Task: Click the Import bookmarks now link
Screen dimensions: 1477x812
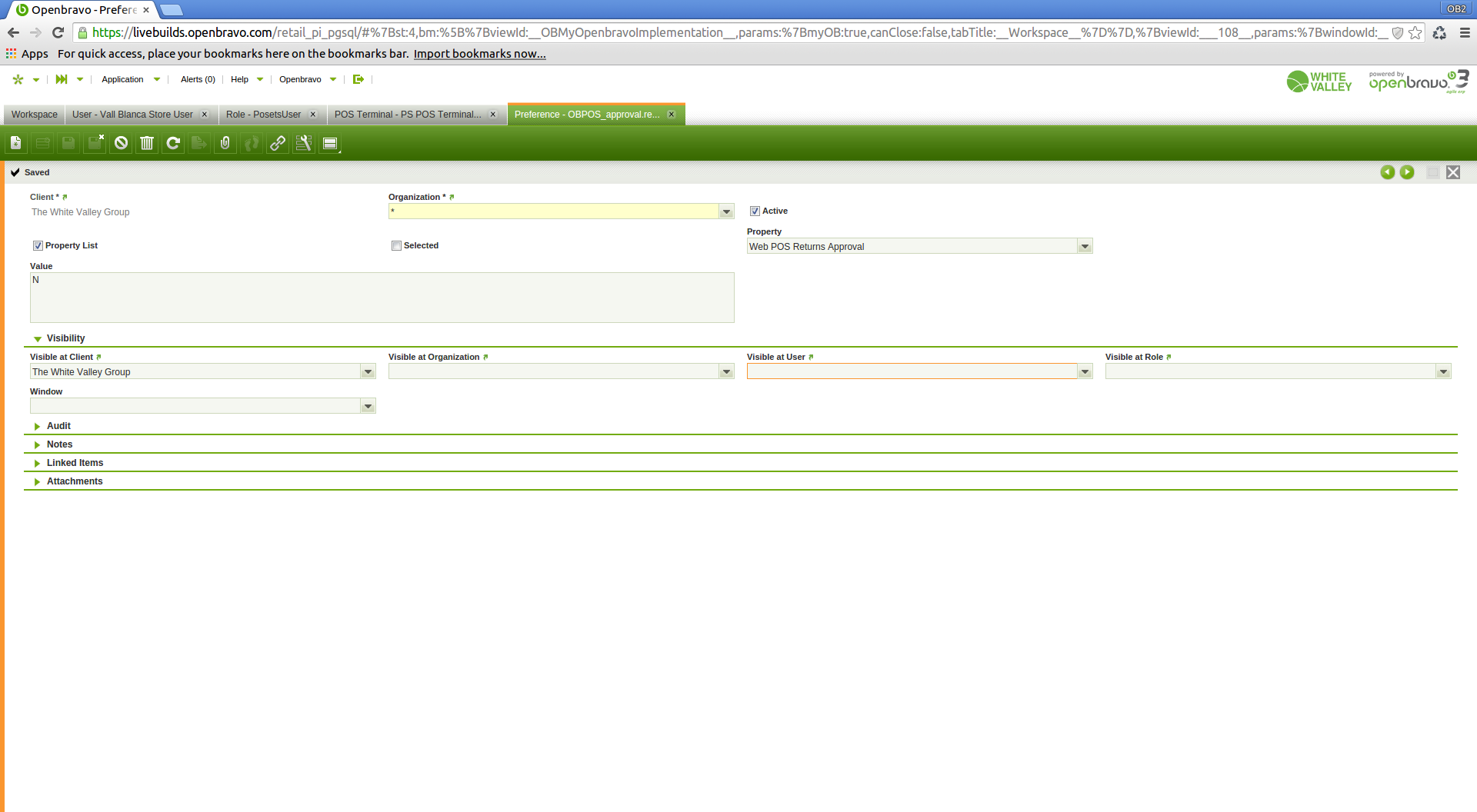Action: point(479,54)
